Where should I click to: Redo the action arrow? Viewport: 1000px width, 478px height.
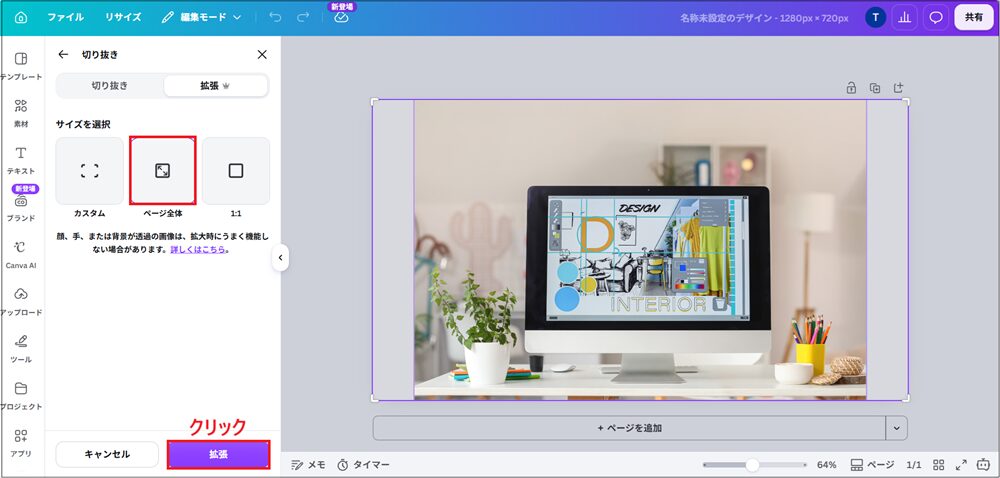pyautogui.click(x=303, y=17)
